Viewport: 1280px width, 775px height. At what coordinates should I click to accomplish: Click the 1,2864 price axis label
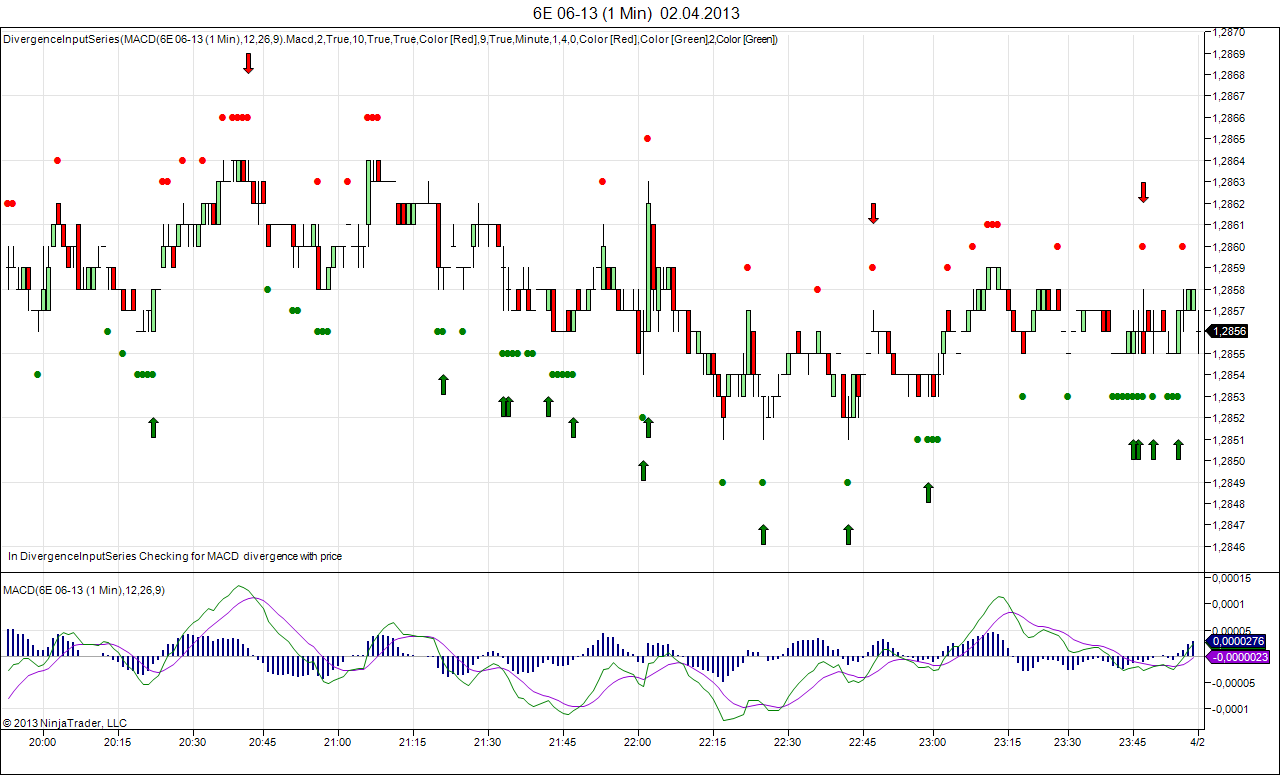tap(1229, 161)
